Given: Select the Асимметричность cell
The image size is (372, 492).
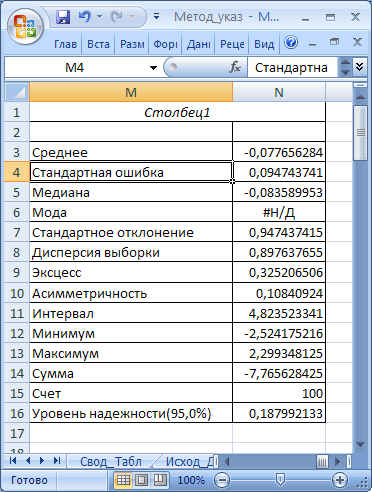Looking at the screenshot, I should click(x=131, y=293).
